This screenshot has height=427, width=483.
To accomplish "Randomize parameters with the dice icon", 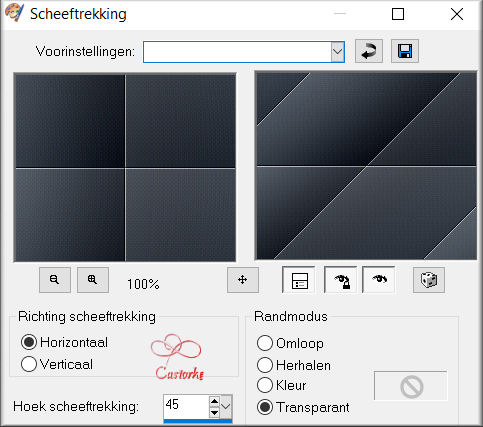I will pos(429,280).
